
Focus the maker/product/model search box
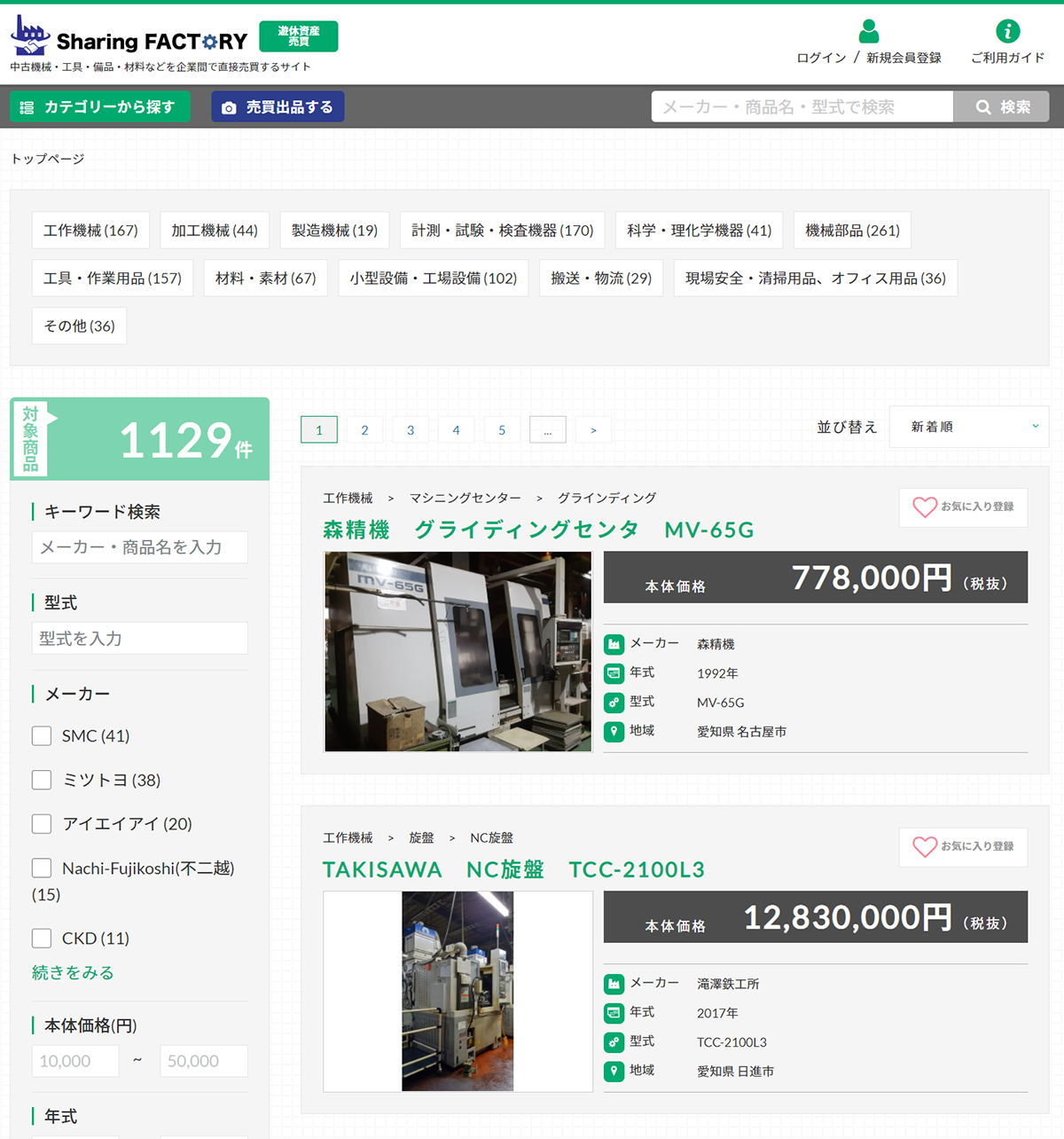pos(802,106)
